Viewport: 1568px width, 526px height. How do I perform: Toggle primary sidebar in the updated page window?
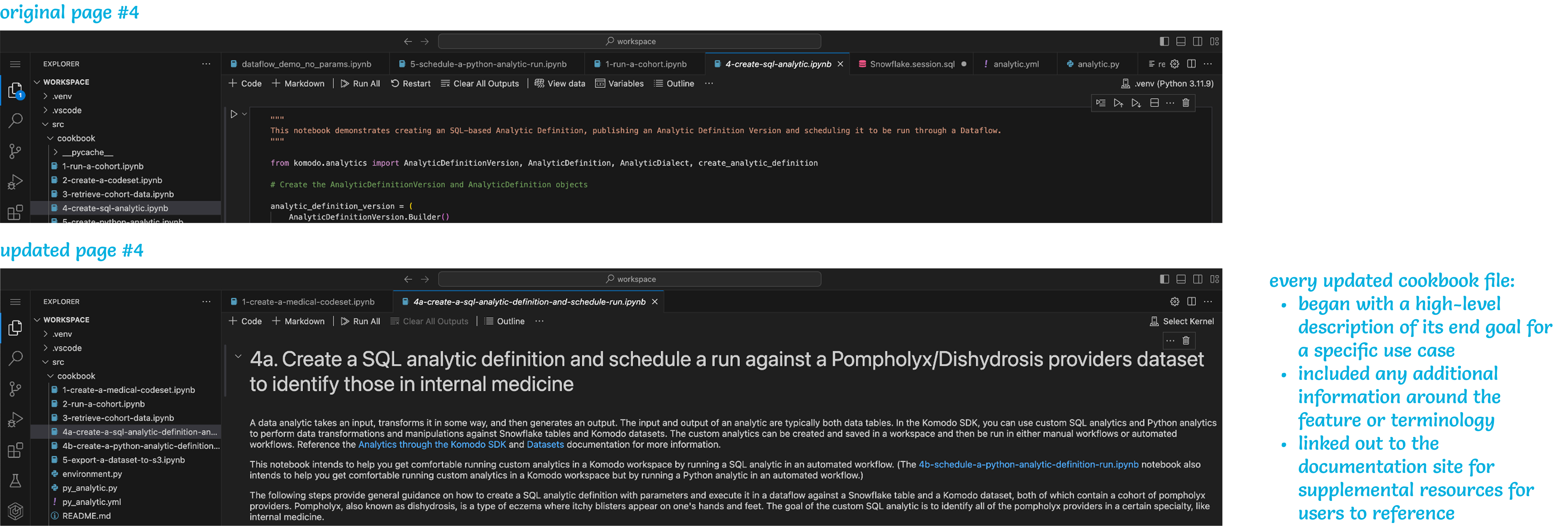[x=1164, y=279]
